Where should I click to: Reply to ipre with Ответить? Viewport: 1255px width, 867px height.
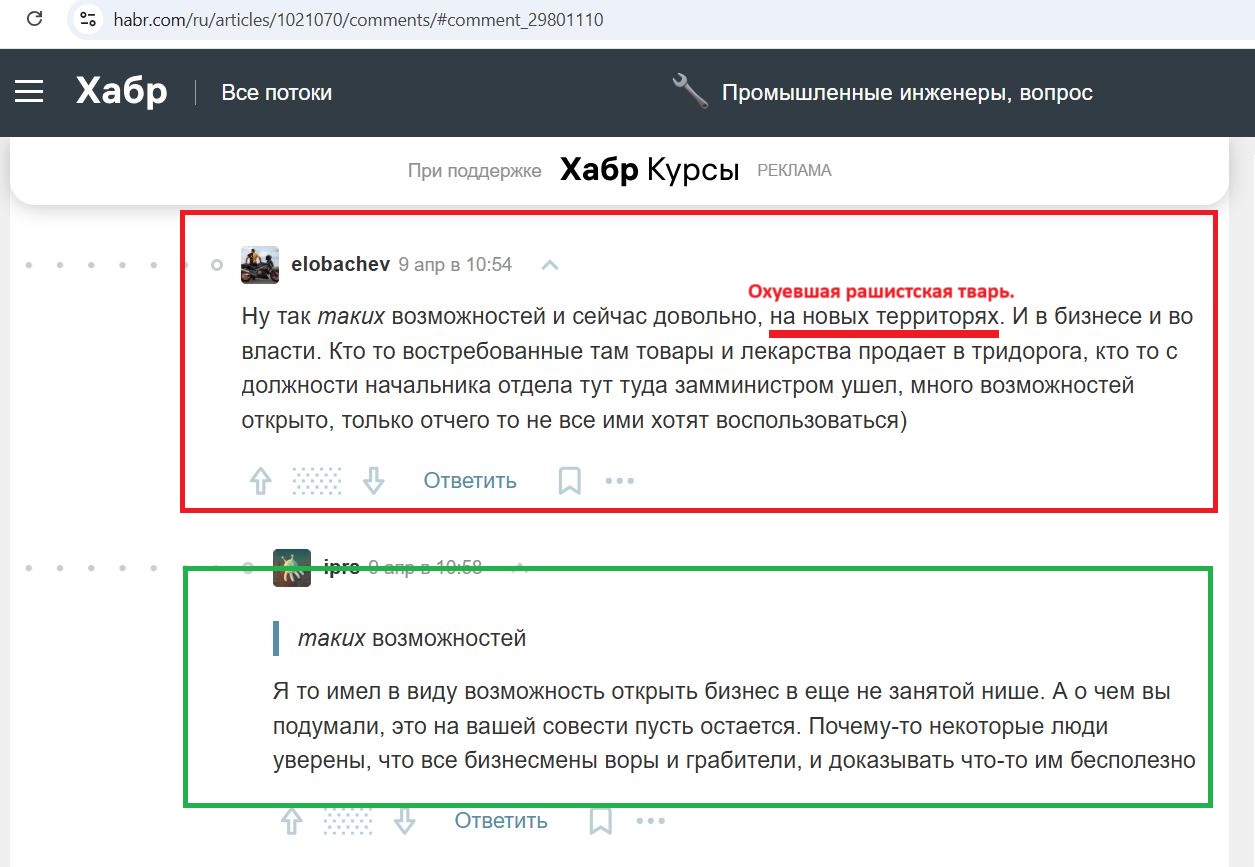[501, 822]
